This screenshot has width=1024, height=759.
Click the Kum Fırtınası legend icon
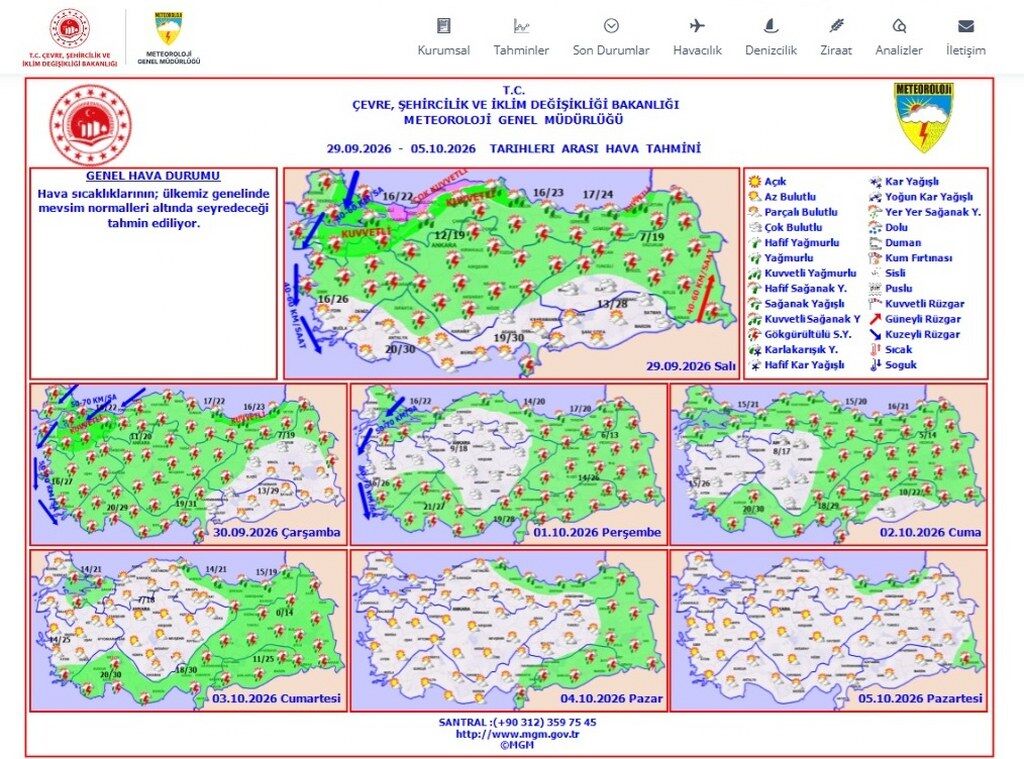pyautogui.click(x=875, y=258)
